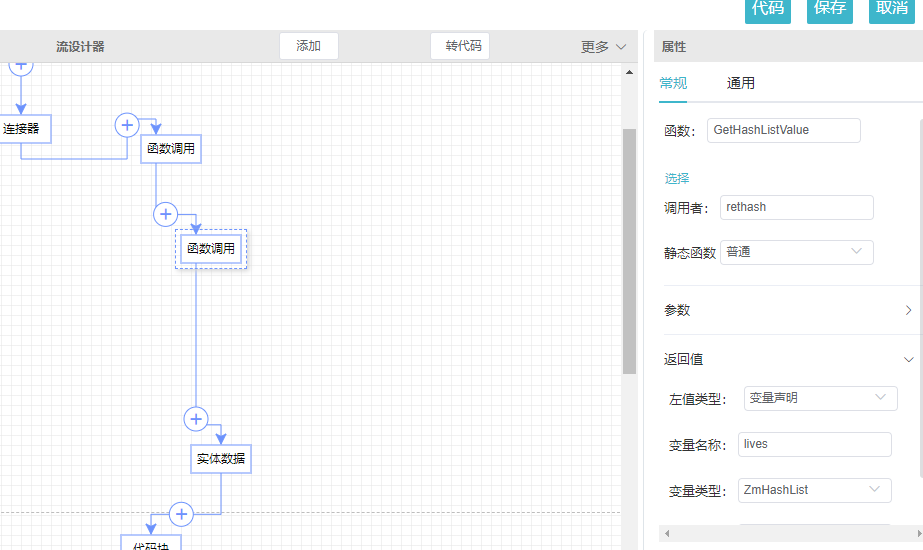Click the 变量名称 input field

pos(814,444)
